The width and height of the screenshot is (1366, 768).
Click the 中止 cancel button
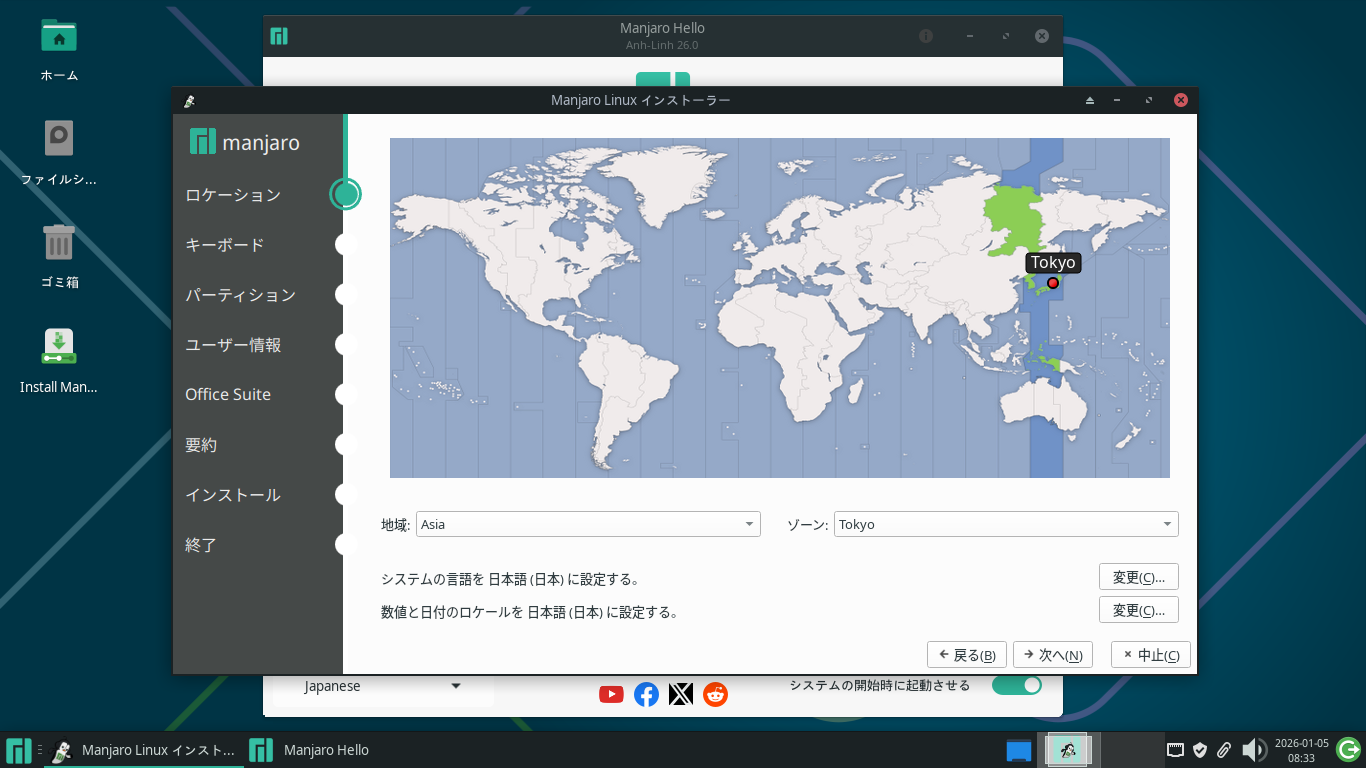[1151, 655]
